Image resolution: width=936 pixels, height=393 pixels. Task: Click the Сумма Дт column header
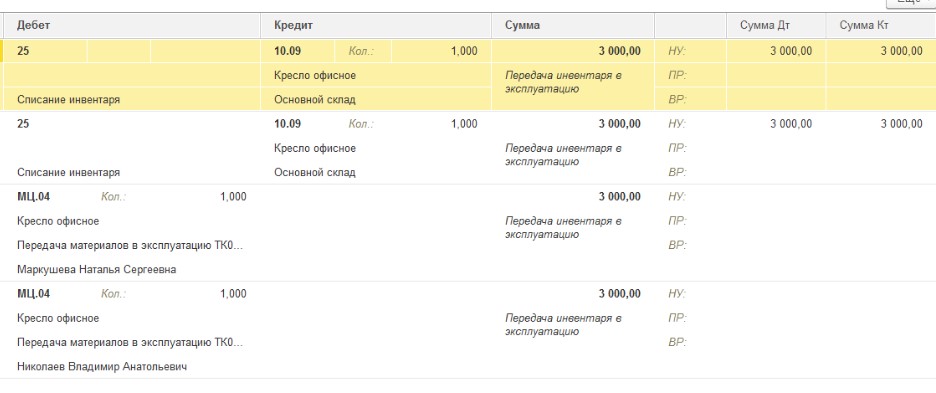(x=776, y=26)
